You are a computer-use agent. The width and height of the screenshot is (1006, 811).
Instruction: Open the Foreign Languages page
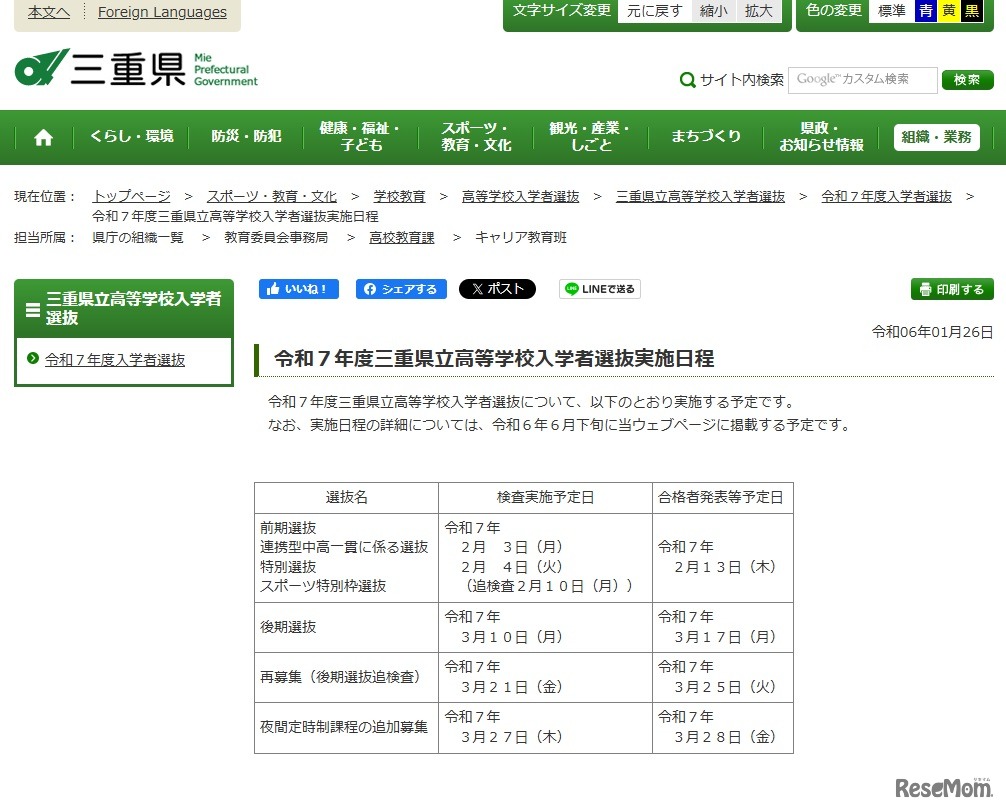(162, 12)
